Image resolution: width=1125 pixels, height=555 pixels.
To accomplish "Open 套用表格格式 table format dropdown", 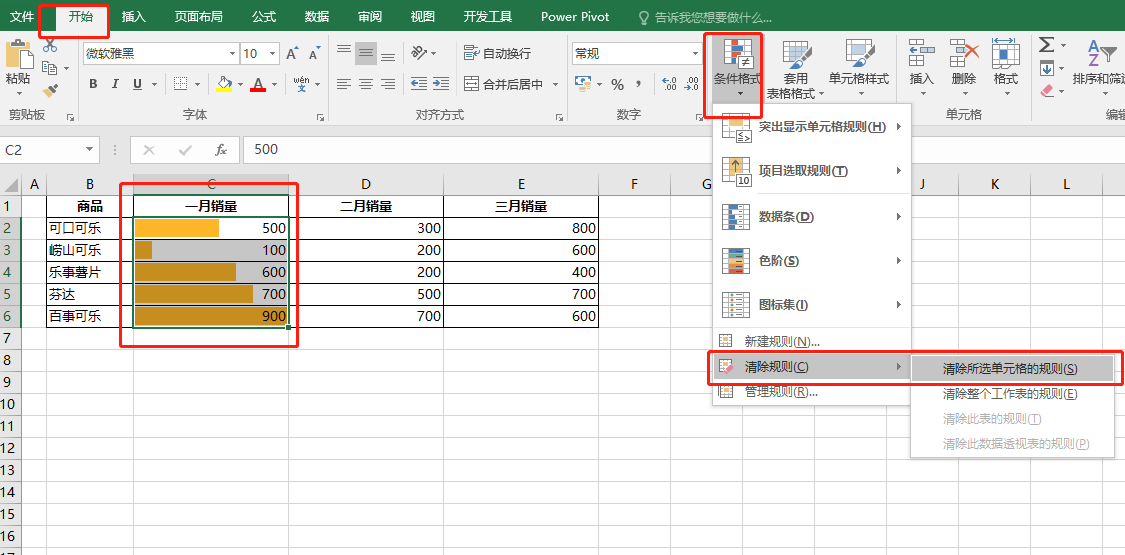I will [796, 70].
